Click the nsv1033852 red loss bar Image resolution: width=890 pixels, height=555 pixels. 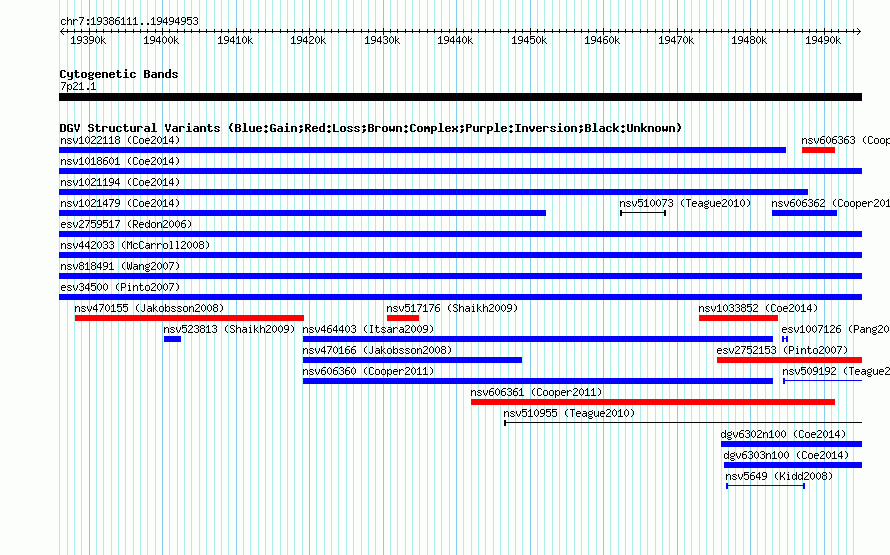click(738, 318)
